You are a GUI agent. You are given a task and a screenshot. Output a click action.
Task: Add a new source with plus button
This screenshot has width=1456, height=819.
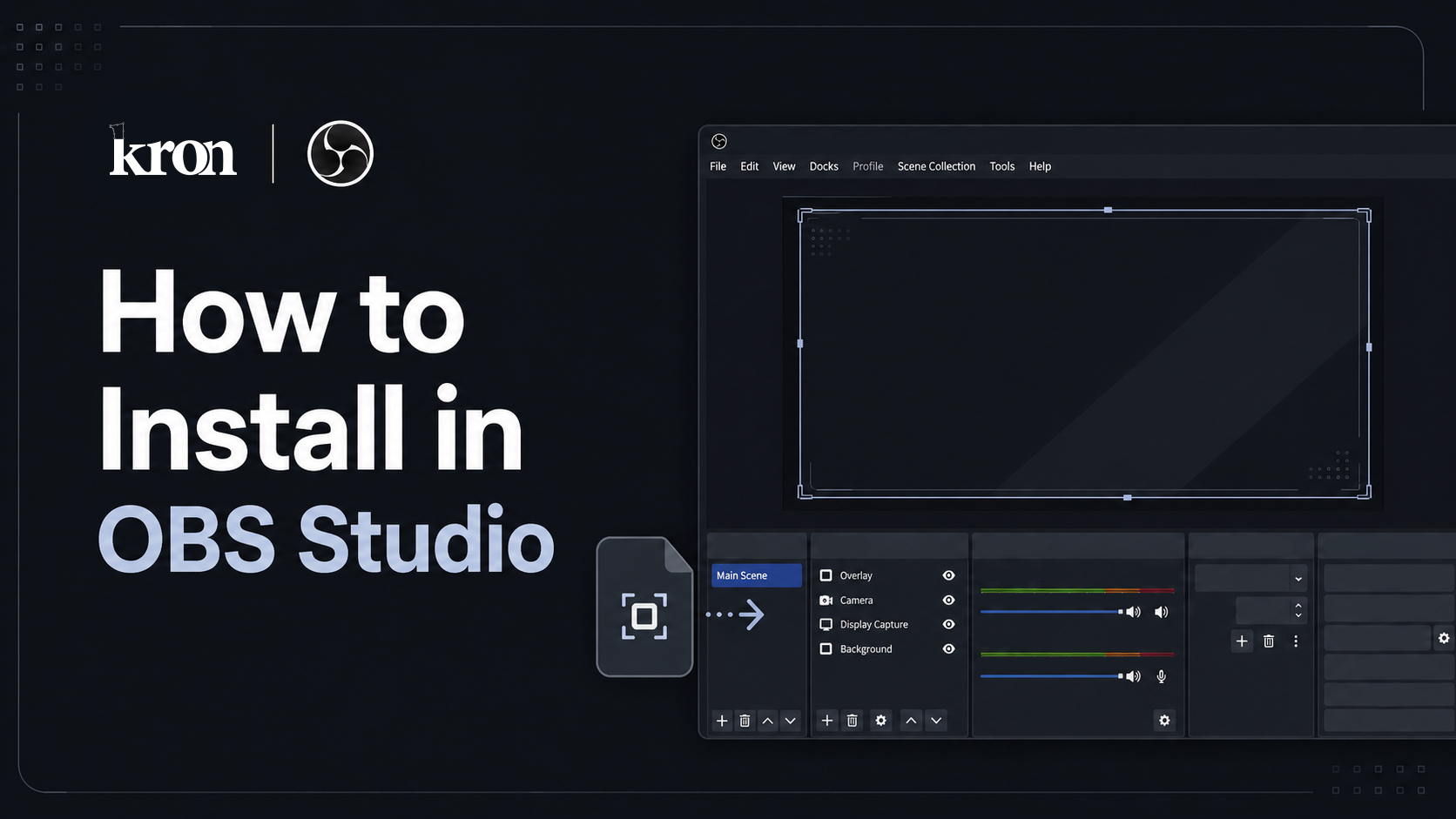click(827, 721)
